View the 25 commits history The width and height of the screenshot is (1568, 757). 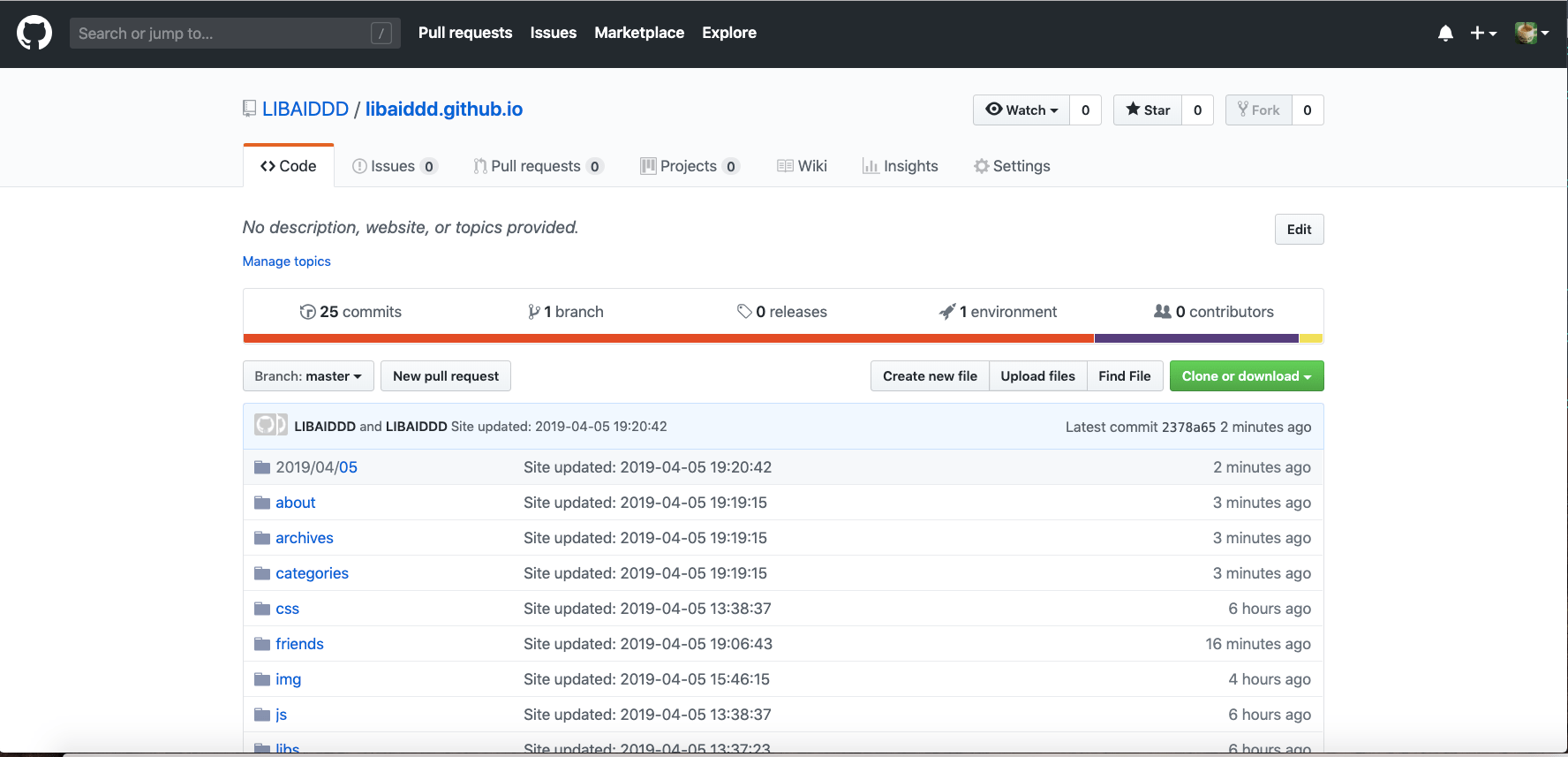[x=351, y=312]
